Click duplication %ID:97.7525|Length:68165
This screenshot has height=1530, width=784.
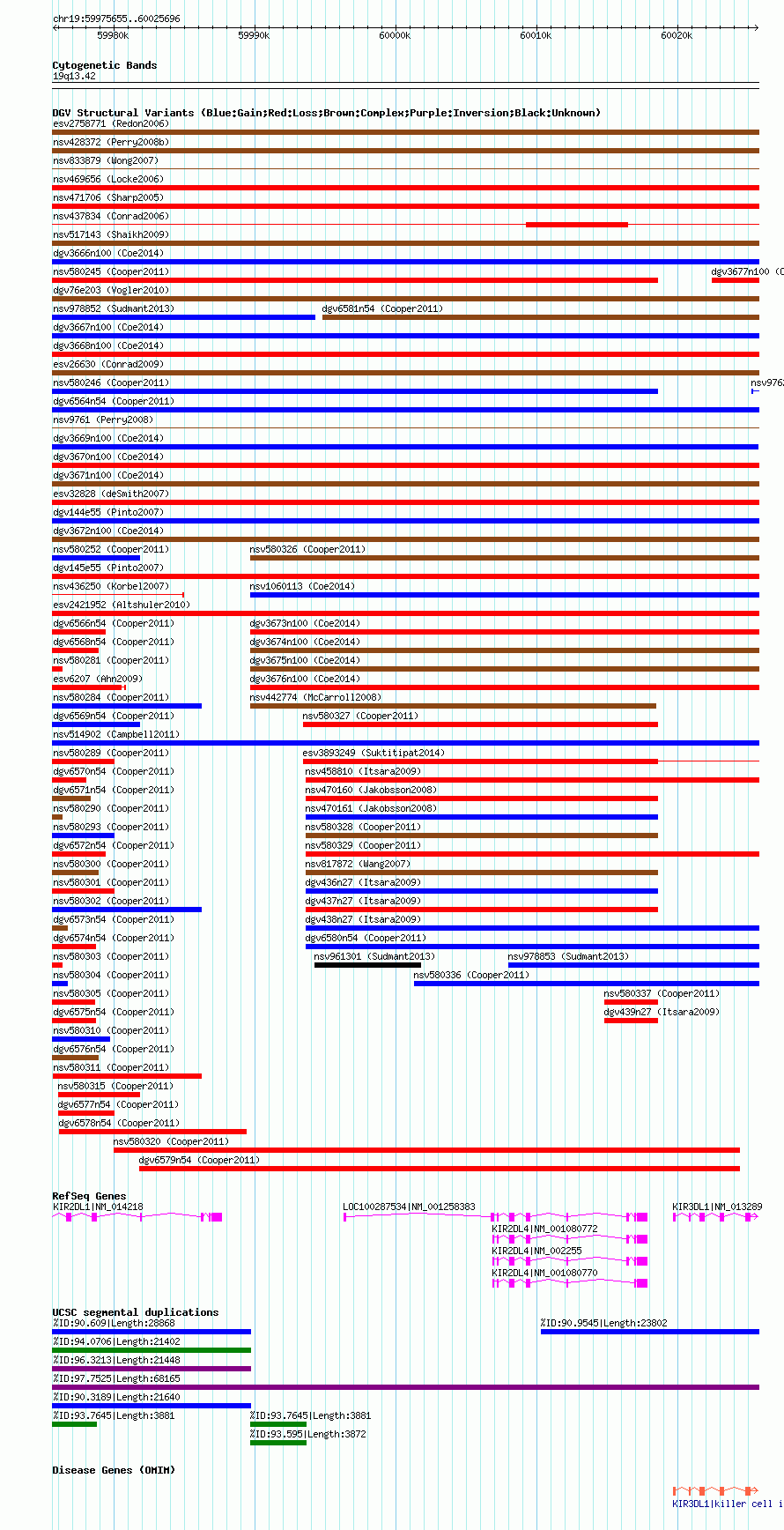coord(406,1387)
